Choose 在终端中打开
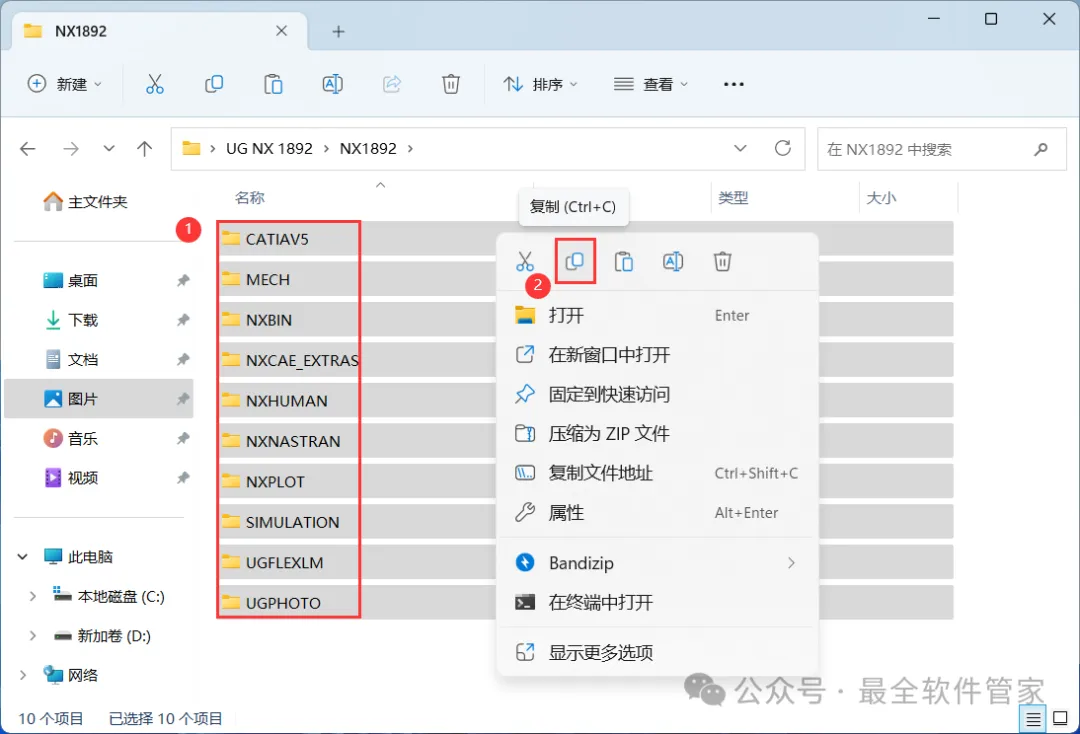The image size is (1080, 734). [657, 602]
